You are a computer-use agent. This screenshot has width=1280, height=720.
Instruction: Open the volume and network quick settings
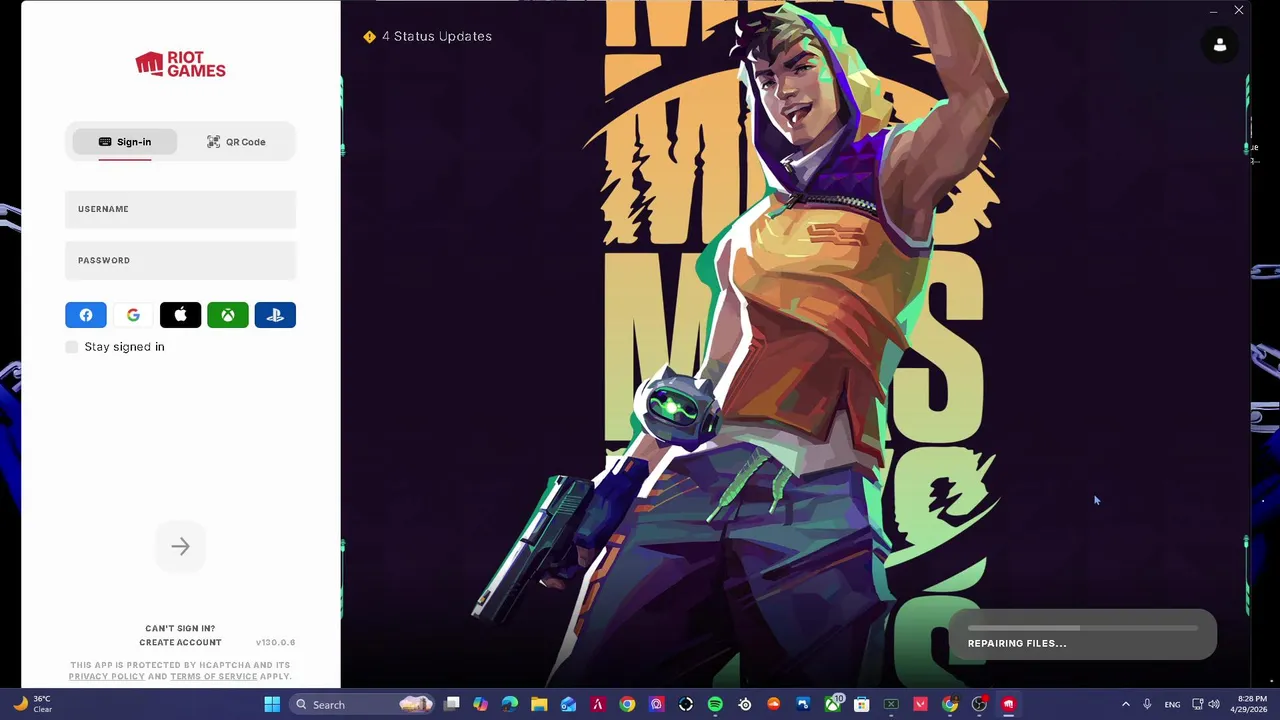click(1204, 704)
